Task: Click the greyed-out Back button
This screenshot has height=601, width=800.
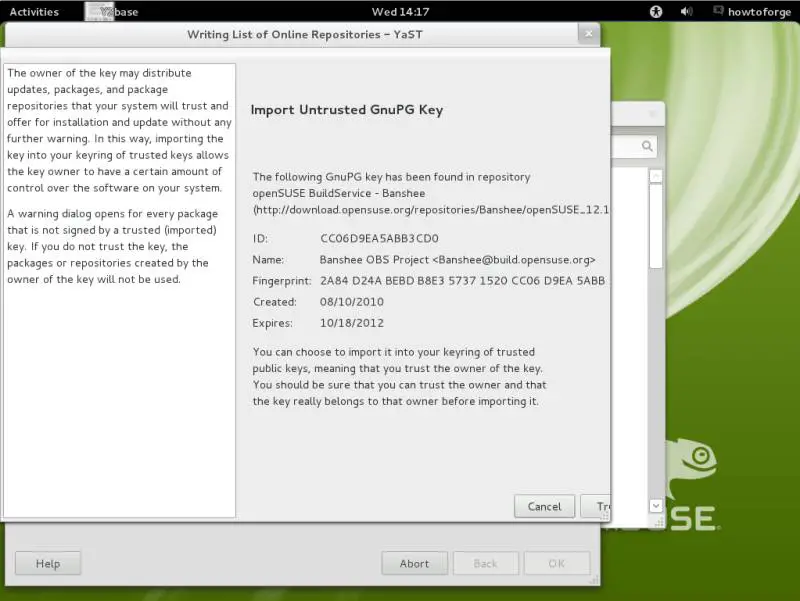Action: (x=485, y=563)
